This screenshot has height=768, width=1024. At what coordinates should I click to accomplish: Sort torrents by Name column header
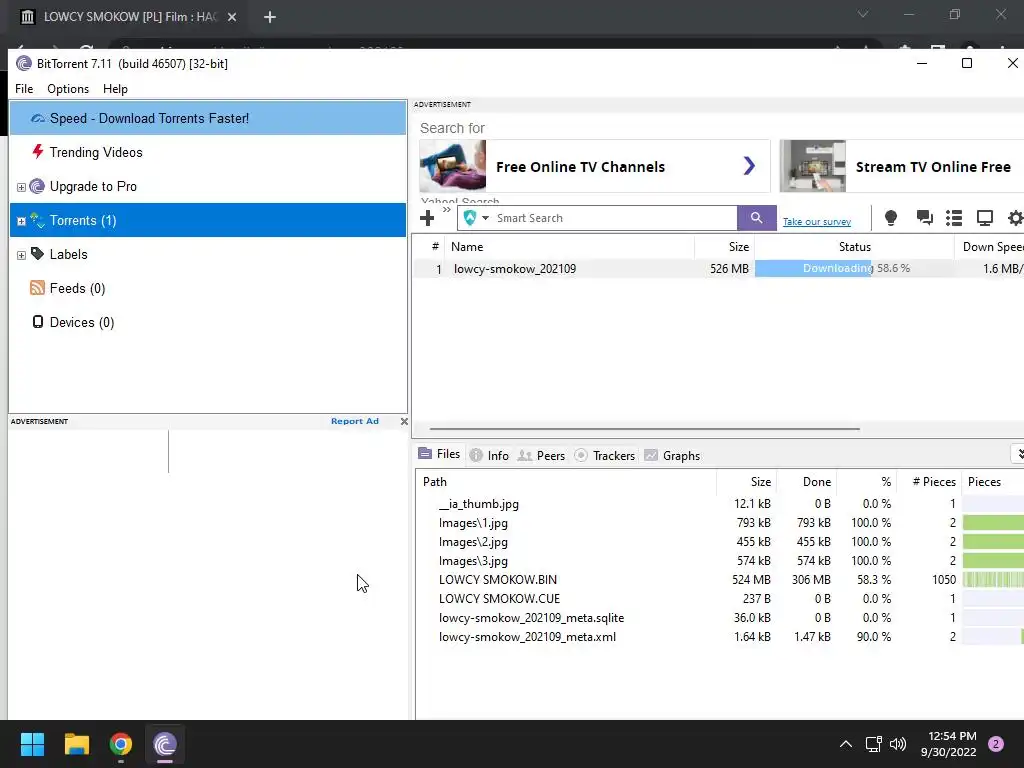[569, 247]
